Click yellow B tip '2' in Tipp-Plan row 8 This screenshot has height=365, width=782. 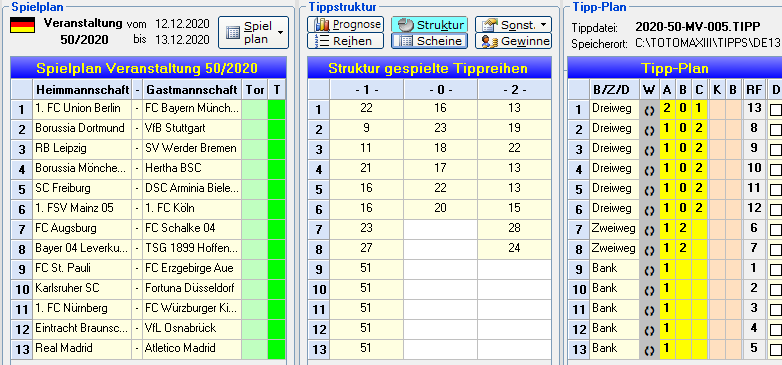683,249
